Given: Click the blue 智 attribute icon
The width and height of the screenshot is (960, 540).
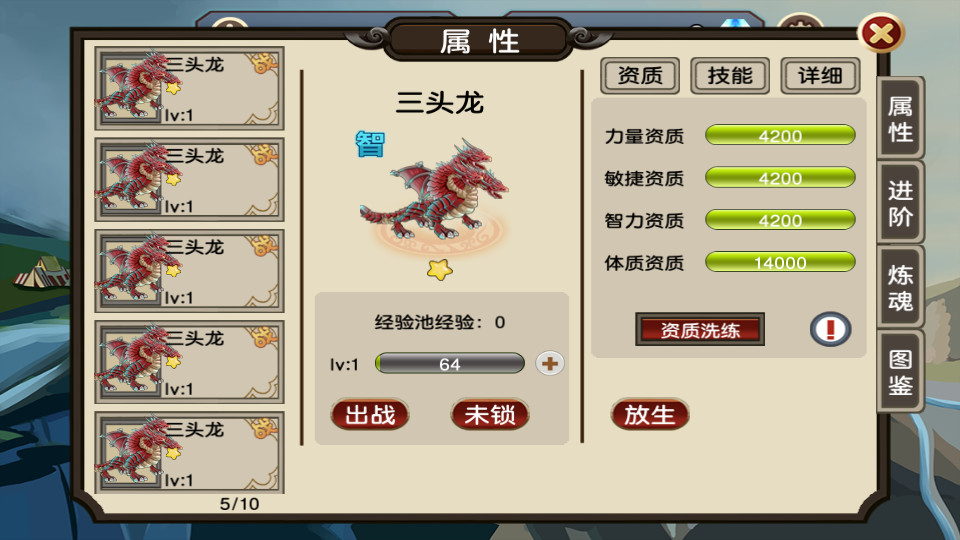Looking at the screenshot, I should pyautogui.click(x=370, y=144).
